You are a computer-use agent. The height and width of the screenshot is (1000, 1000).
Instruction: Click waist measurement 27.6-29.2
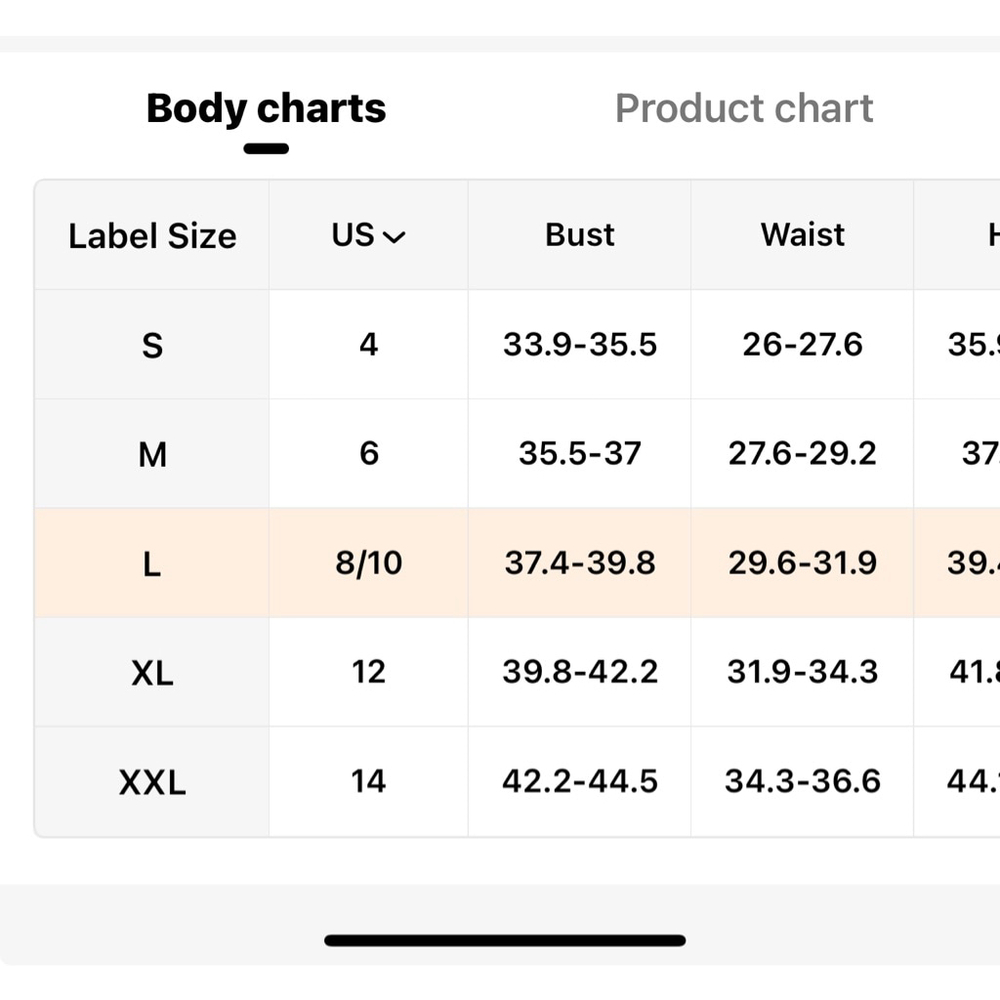click(802, 453)
